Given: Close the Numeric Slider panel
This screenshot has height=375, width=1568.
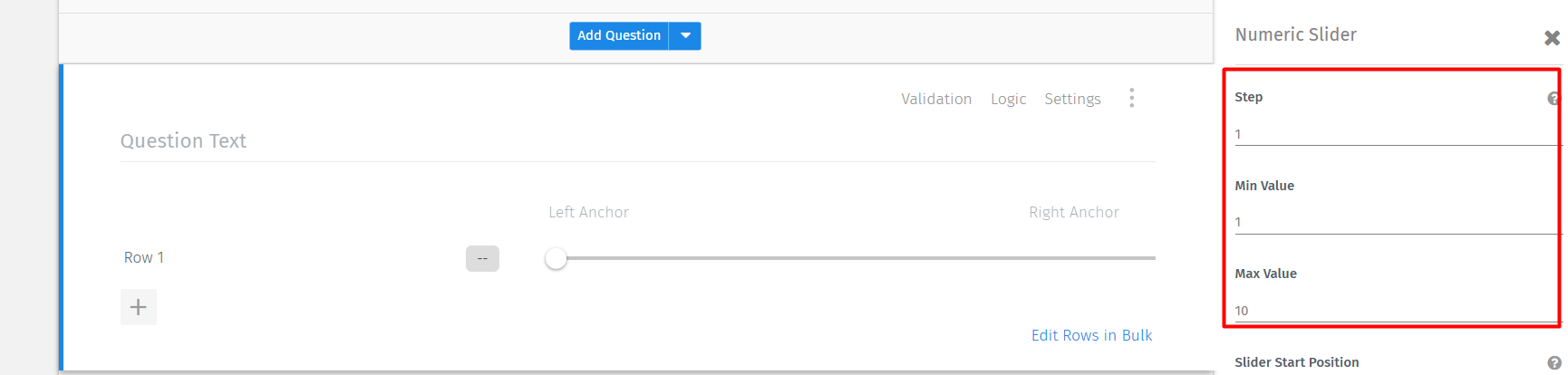Looking at the screenshot, I should pos(1552,38).
